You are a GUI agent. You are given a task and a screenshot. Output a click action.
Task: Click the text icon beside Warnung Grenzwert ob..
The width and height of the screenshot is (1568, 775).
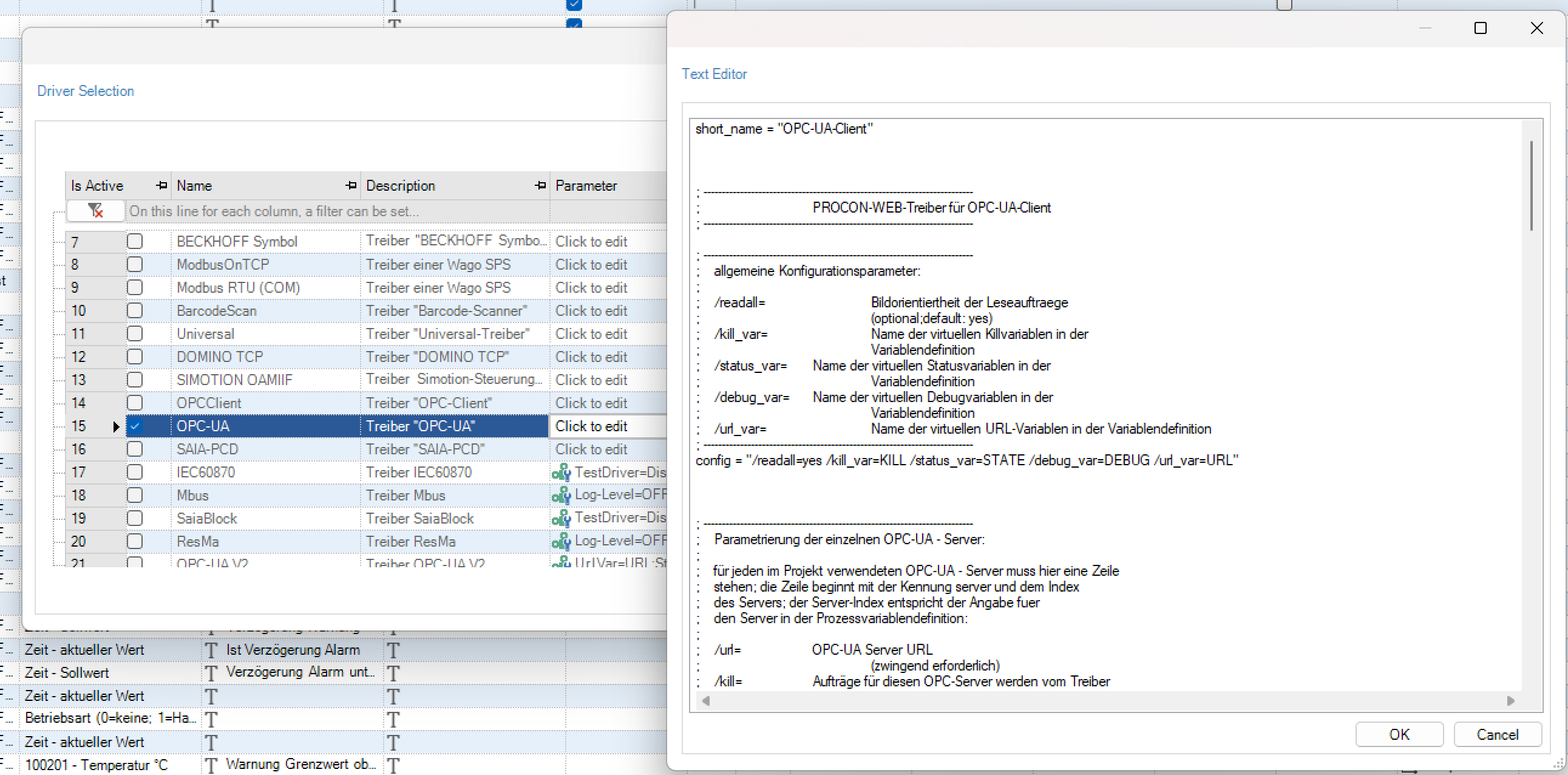[x=211, y=766]
